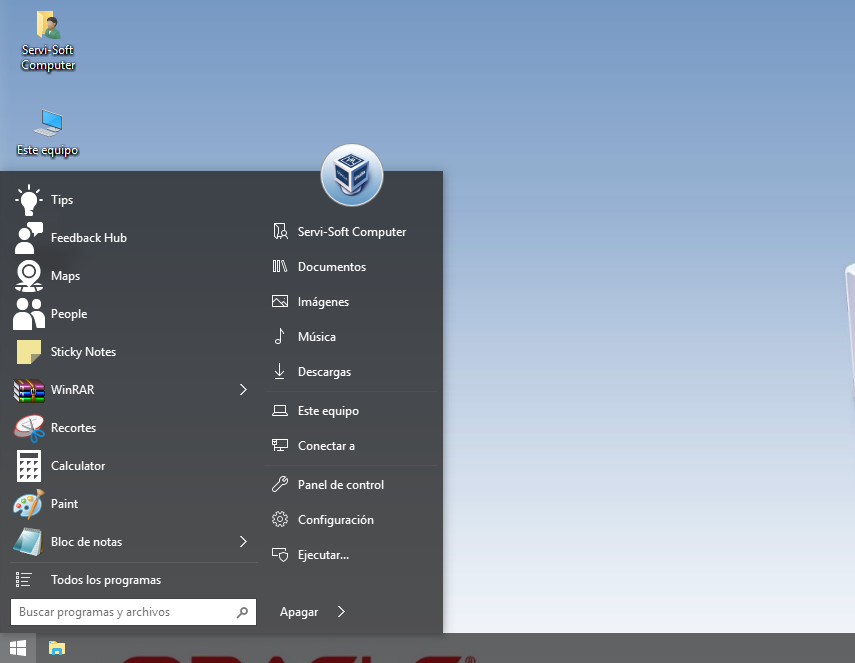Click the Windows Start button

[x=18, y=648]
